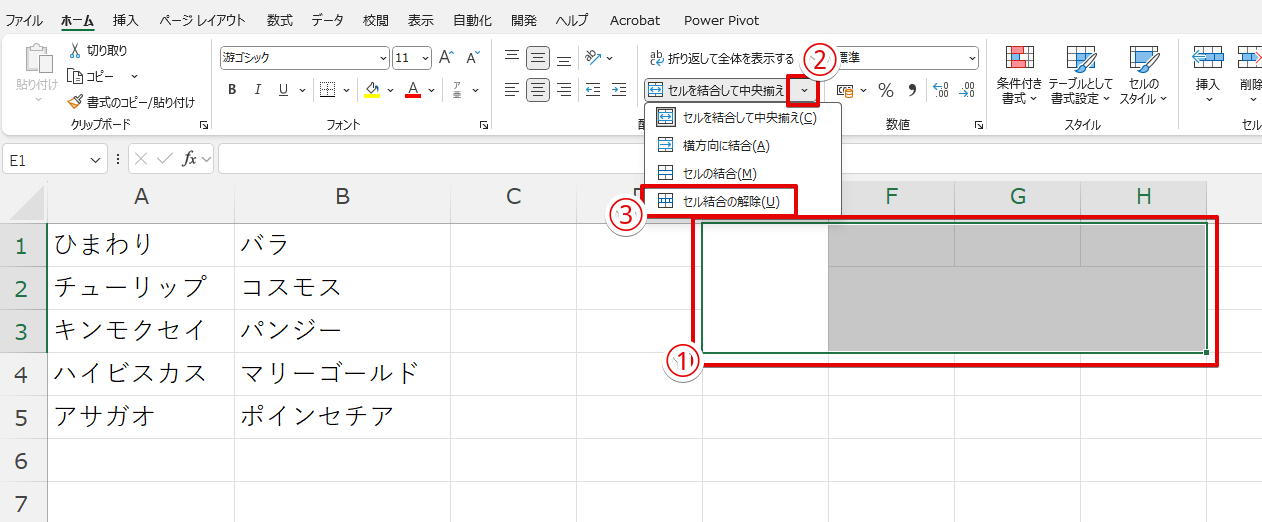Apply cell borders with the border icon
This screenshot has width=1262, height=522.
pyautogui.click(x=327, y=90)
